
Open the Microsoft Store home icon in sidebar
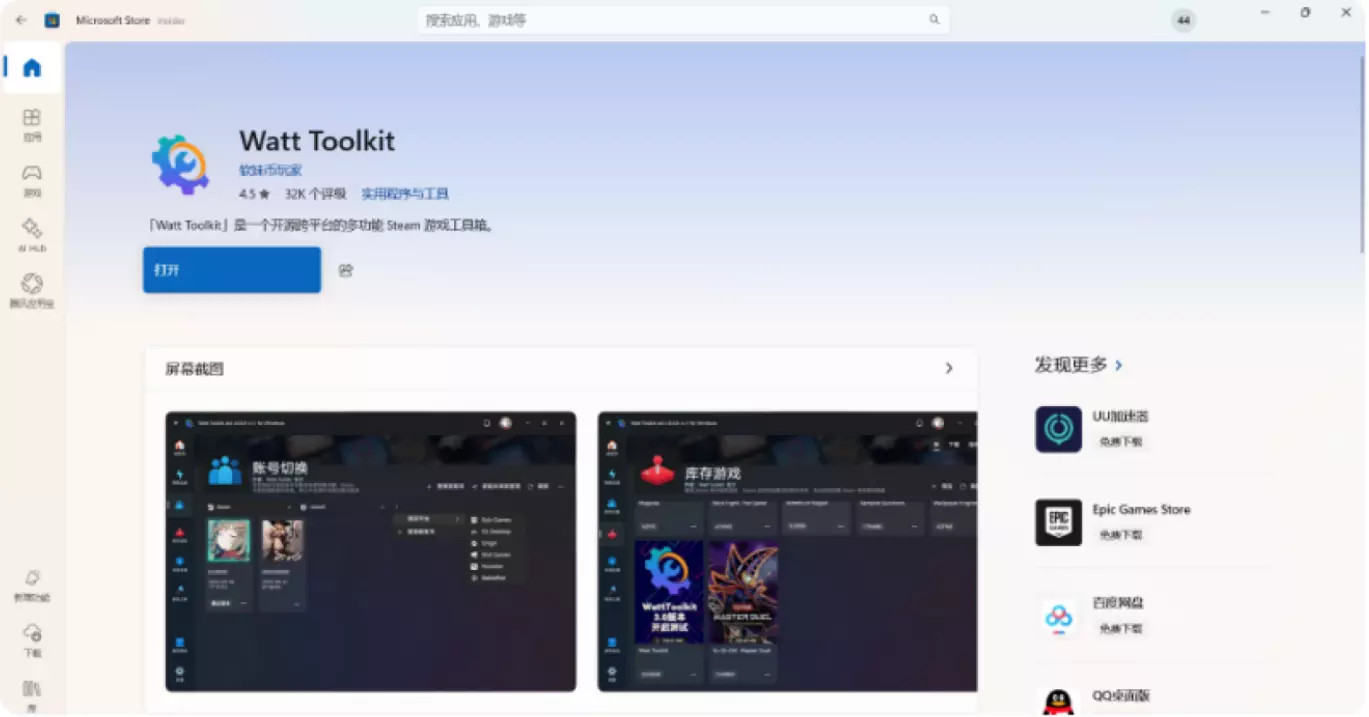[31, 68]
